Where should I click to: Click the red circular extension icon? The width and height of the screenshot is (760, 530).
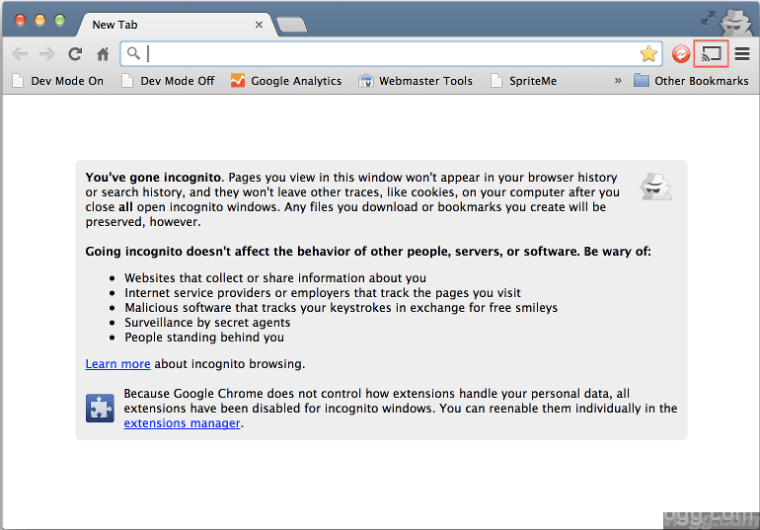coord(681,54)
